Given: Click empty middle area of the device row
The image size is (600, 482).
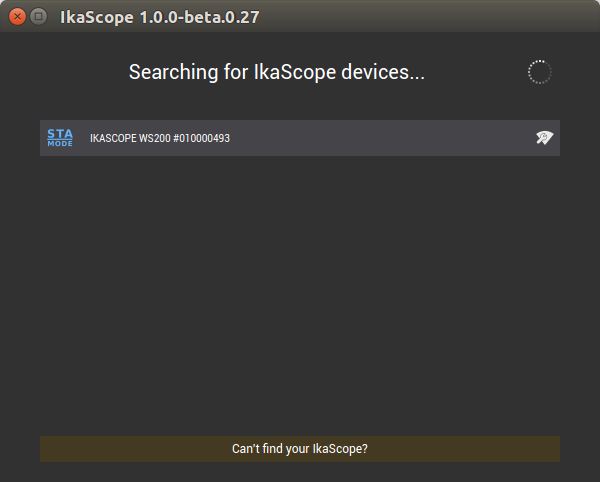Looking at the screenshot, I should 383,138.
